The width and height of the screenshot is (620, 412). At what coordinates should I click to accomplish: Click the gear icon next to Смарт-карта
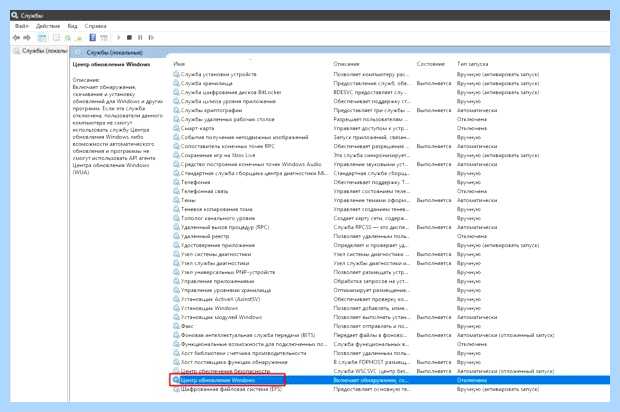(x=176, y=128)
